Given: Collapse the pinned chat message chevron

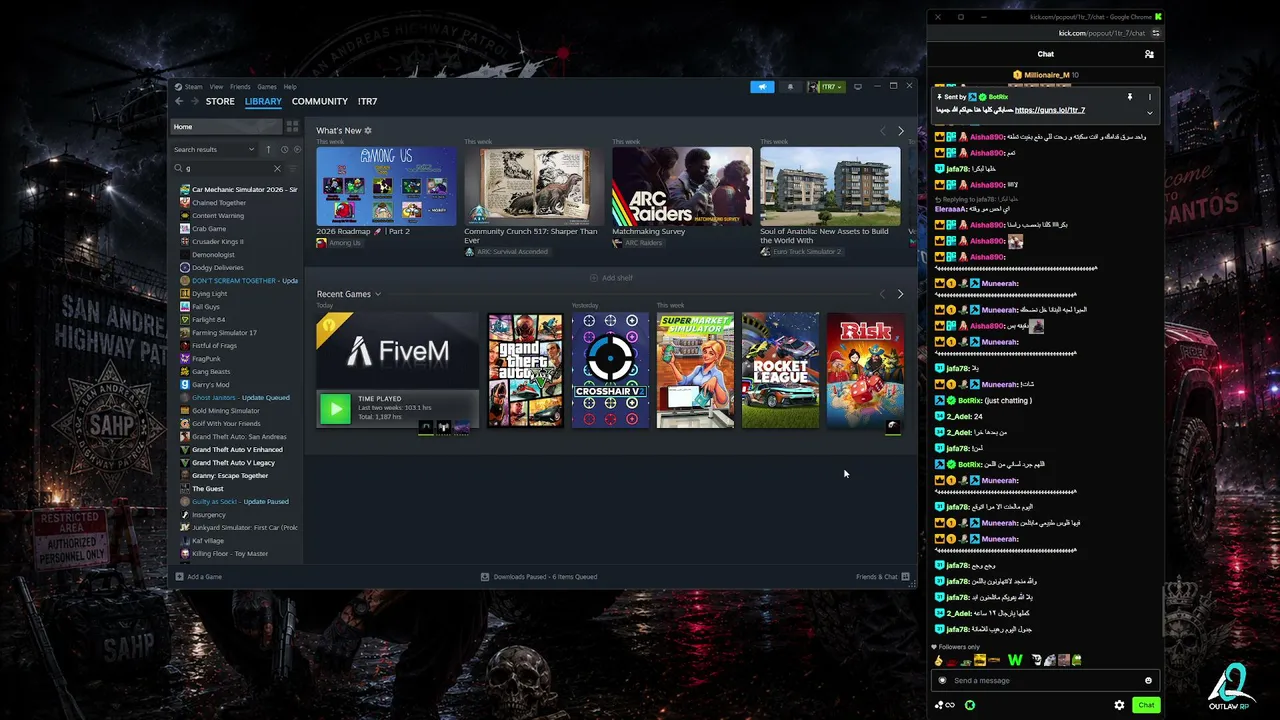Looking at the screenshot, I should pyautogui.click(x=1150, y=112).
